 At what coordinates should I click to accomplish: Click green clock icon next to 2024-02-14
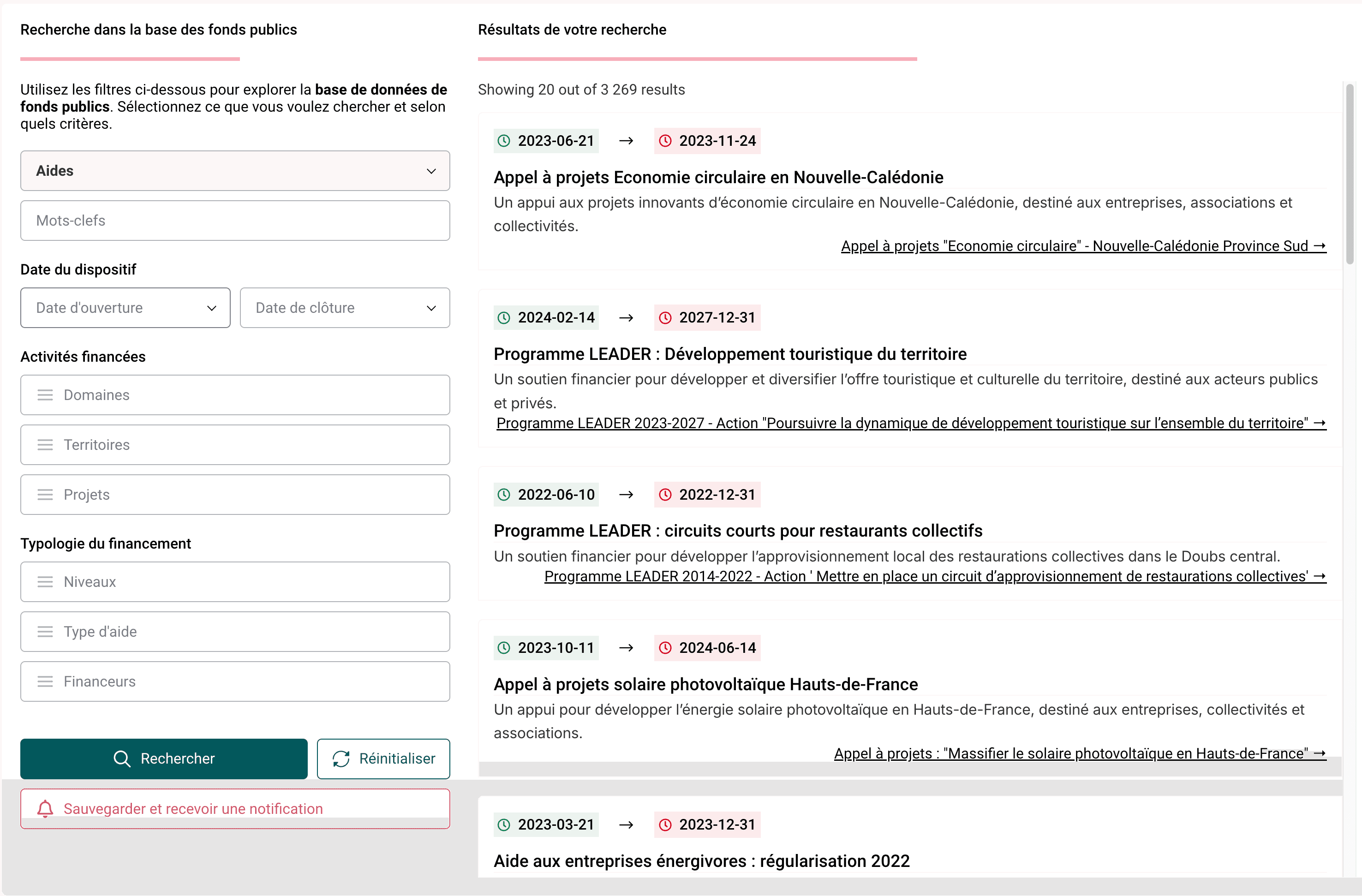[503, 317]
